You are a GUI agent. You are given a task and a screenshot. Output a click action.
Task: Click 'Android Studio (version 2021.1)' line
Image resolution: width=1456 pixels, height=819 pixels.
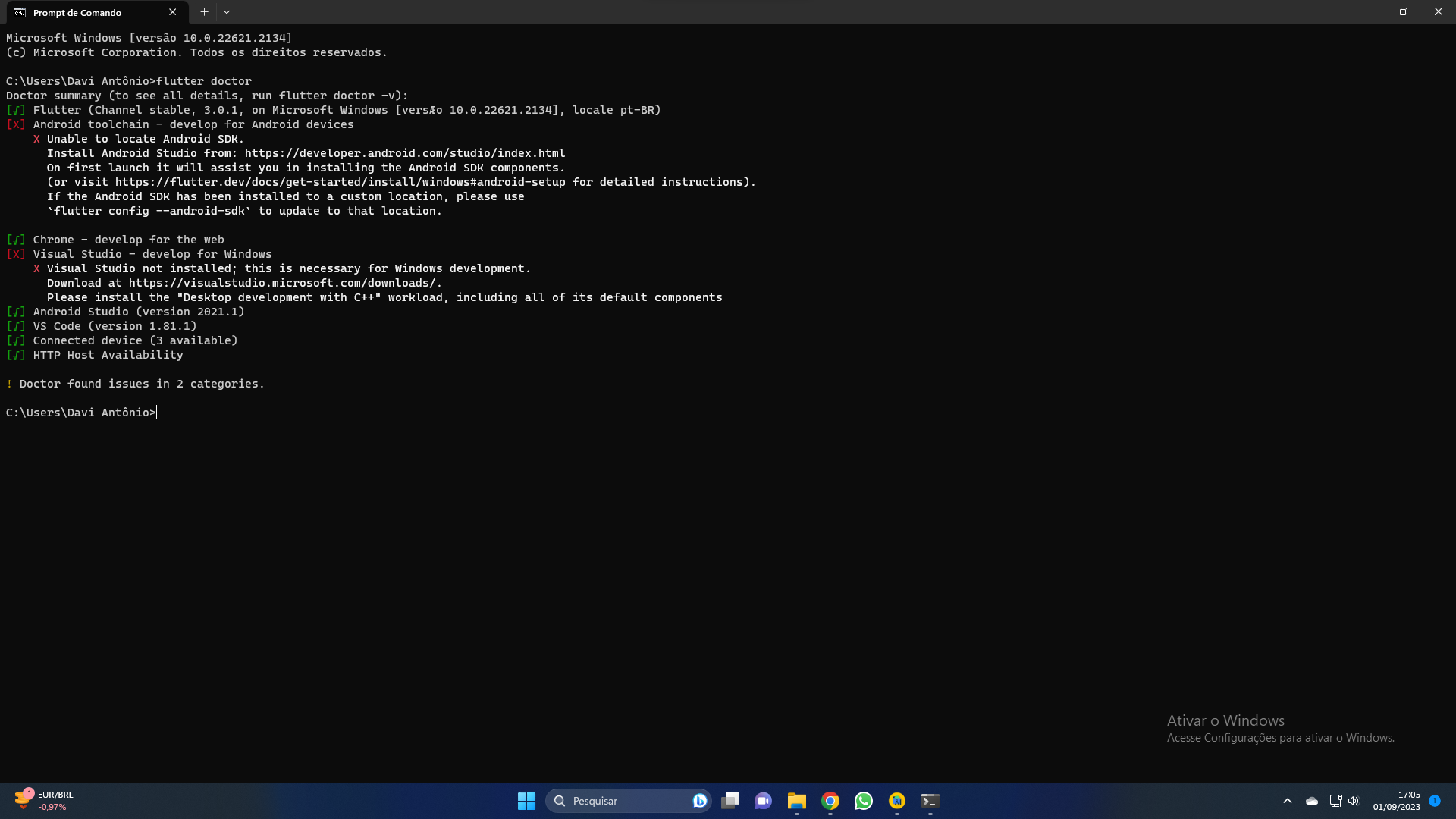tap(139, 312)
